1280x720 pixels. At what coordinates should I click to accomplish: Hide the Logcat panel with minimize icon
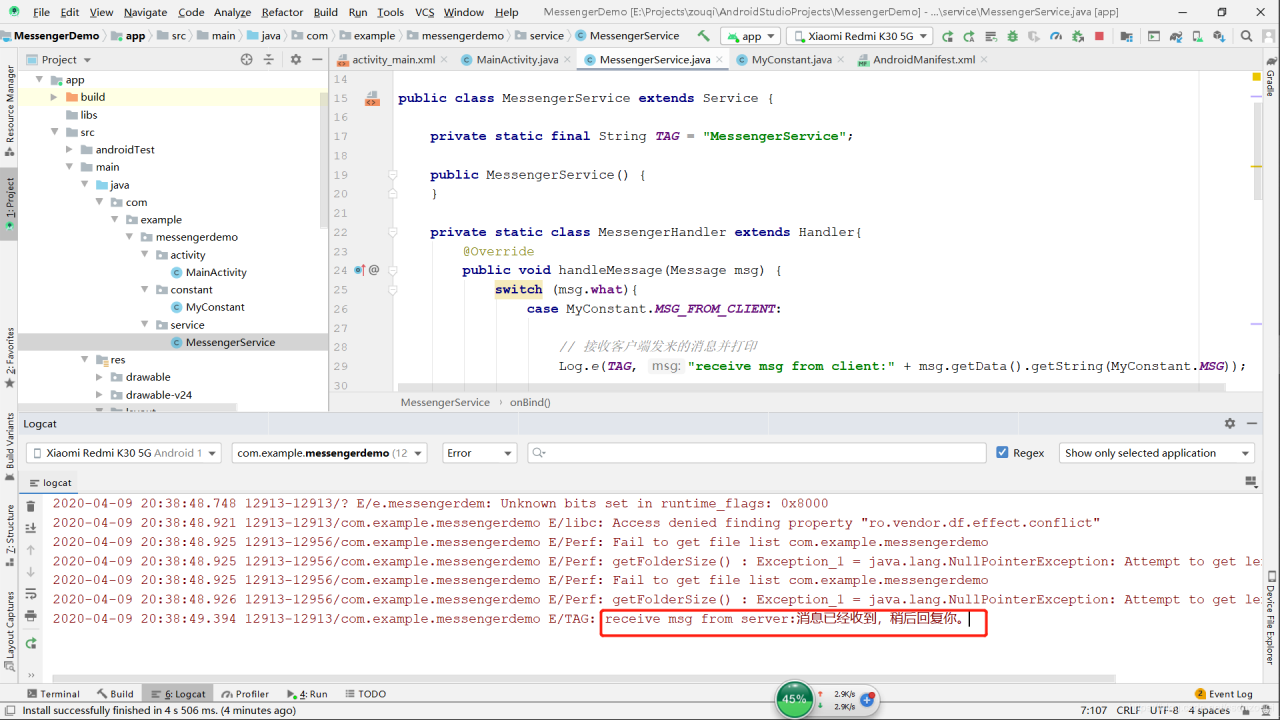[x=1251, y=424]
